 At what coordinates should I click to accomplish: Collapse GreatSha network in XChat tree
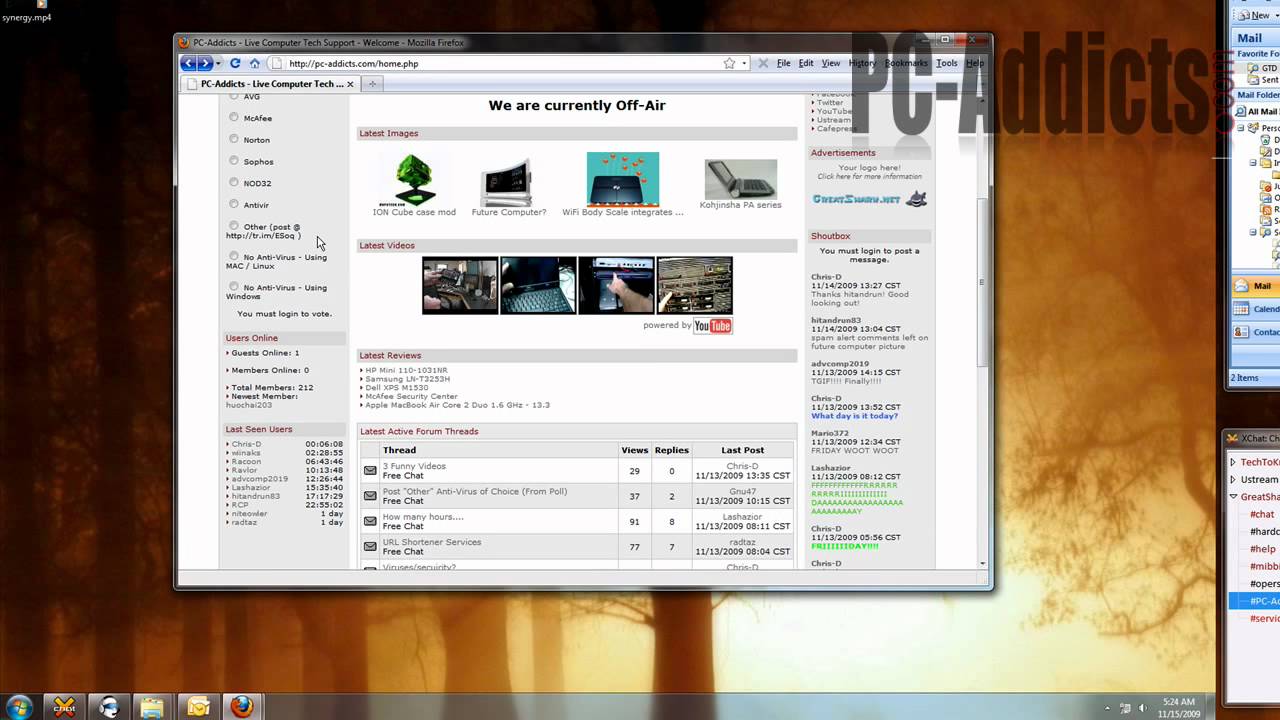(1233, 497)
